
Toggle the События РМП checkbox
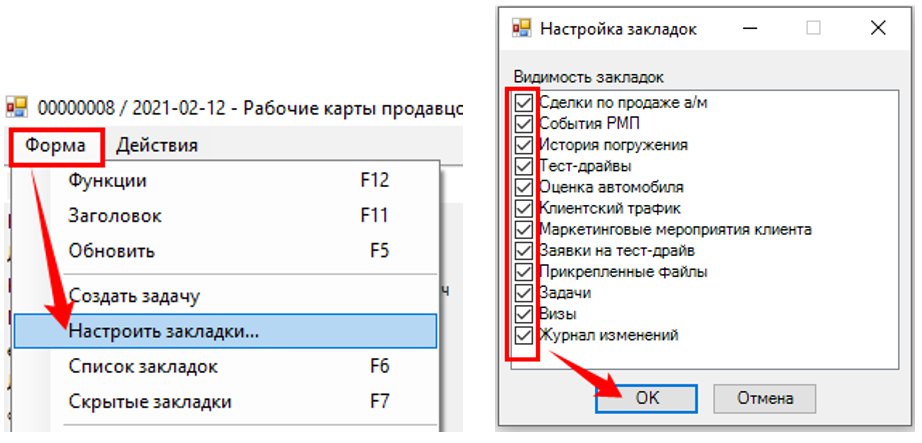(x=524, y=123)
